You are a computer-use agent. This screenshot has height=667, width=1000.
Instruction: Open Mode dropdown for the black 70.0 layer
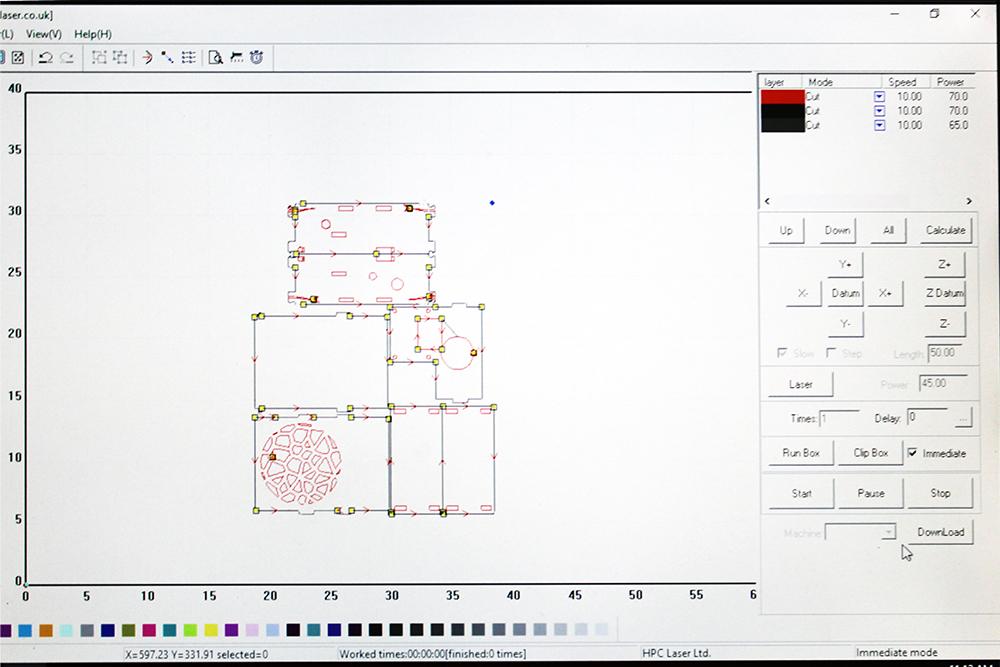pyautogui.click(x=879, y=111)
